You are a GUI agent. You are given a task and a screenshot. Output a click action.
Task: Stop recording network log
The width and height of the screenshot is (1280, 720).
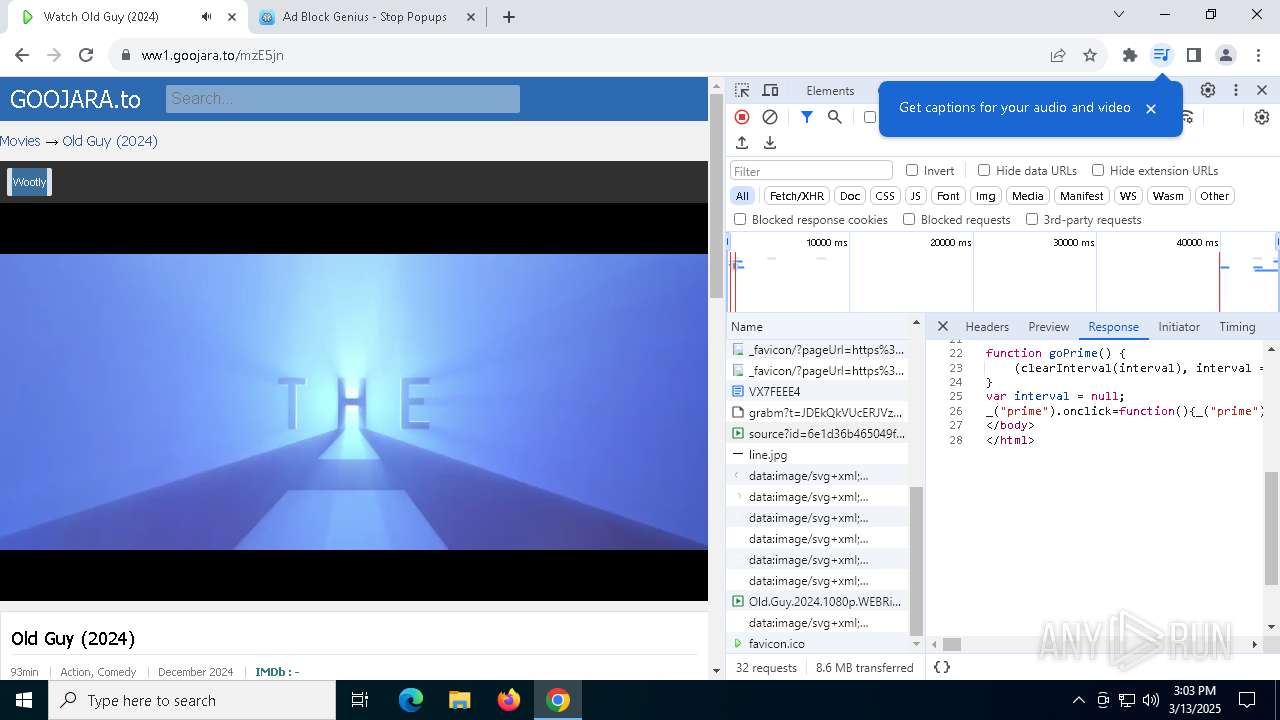pyautogui.click(x=742, y=117)
